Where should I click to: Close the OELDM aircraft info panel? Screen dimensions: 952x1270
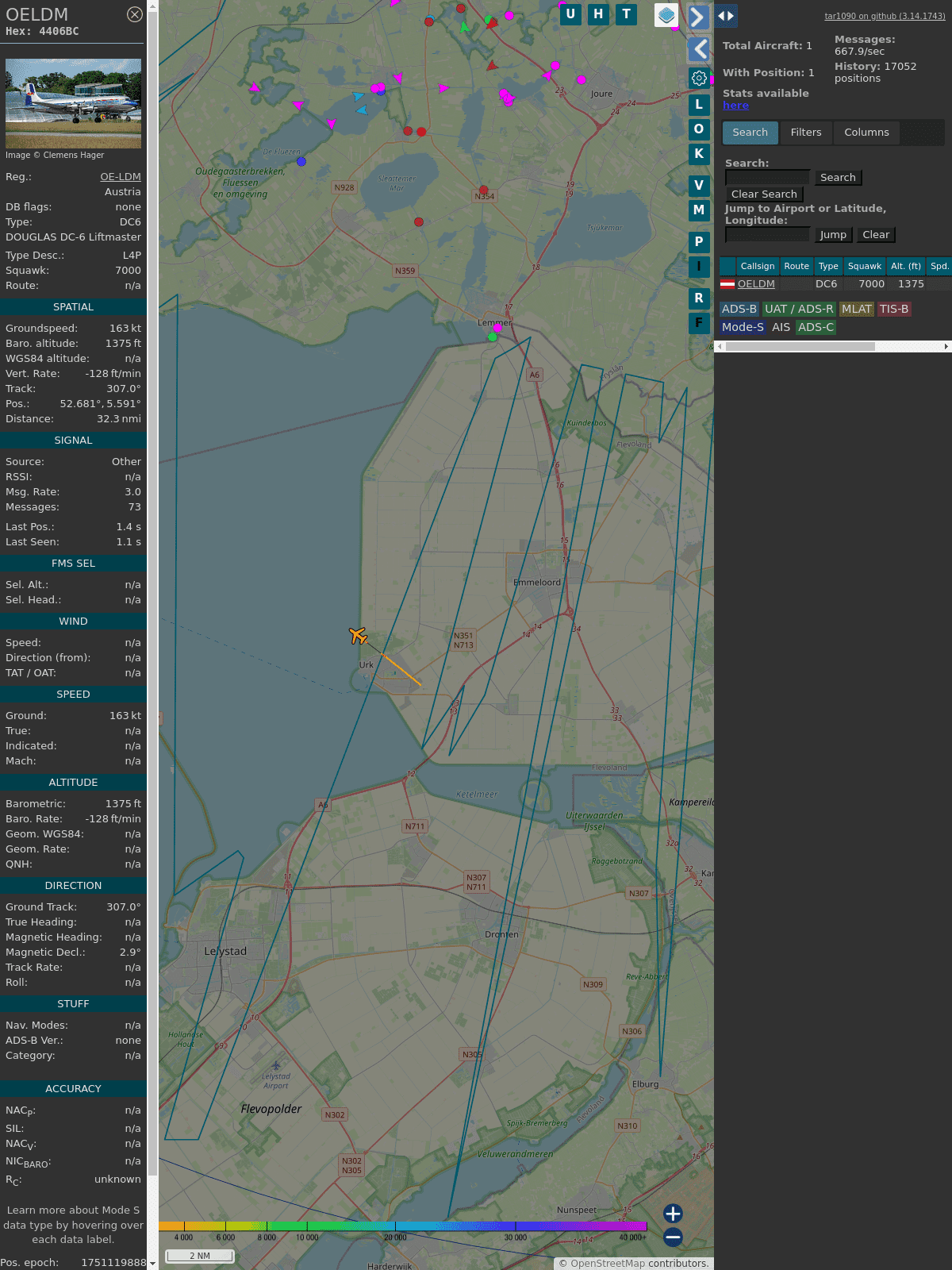[x=135, y=14]
